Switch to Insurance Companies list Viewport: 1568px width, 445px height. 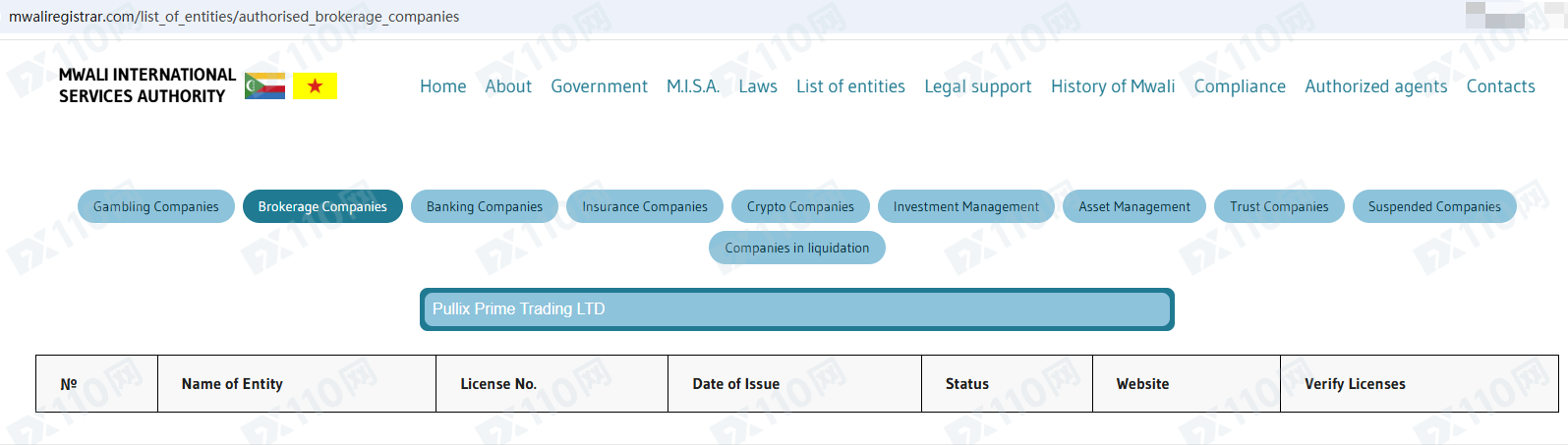[x=645, y=206]
